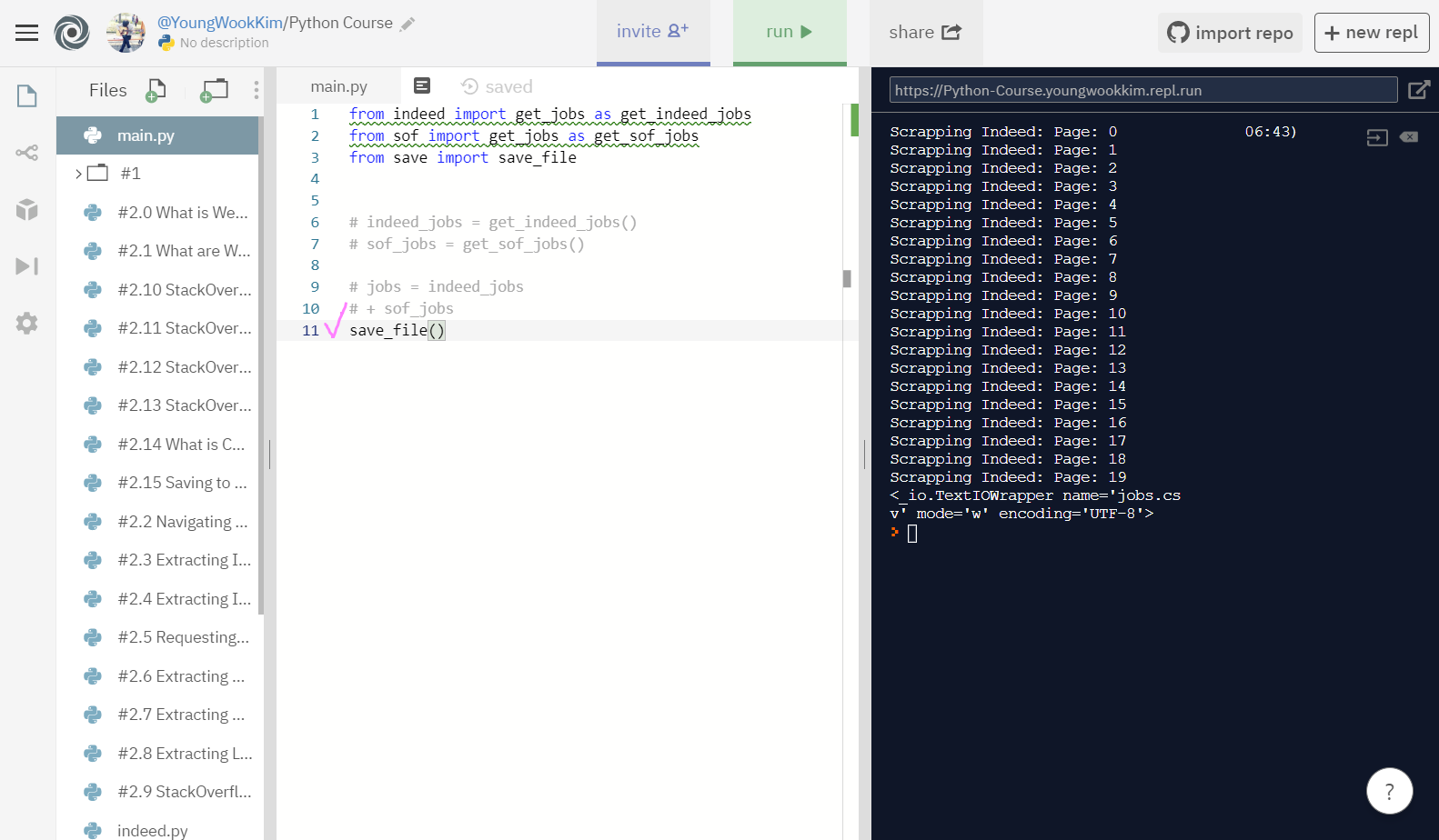The width and height of the screenshot is (1439, 840).
Task: Click the console prompt cursor
Action: (912, 534)
